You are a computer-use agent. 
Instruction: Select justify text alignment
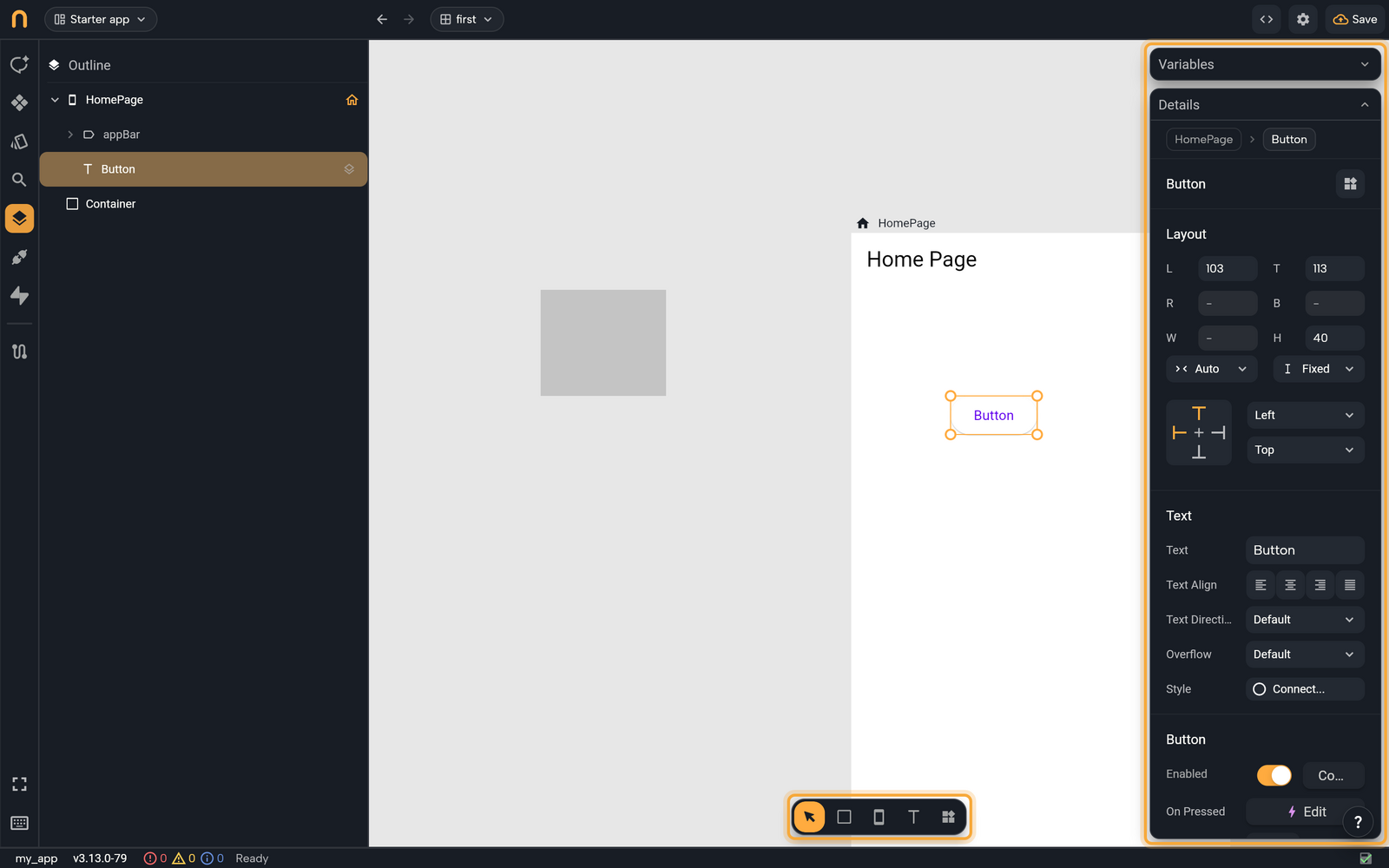coord(1350,585)
